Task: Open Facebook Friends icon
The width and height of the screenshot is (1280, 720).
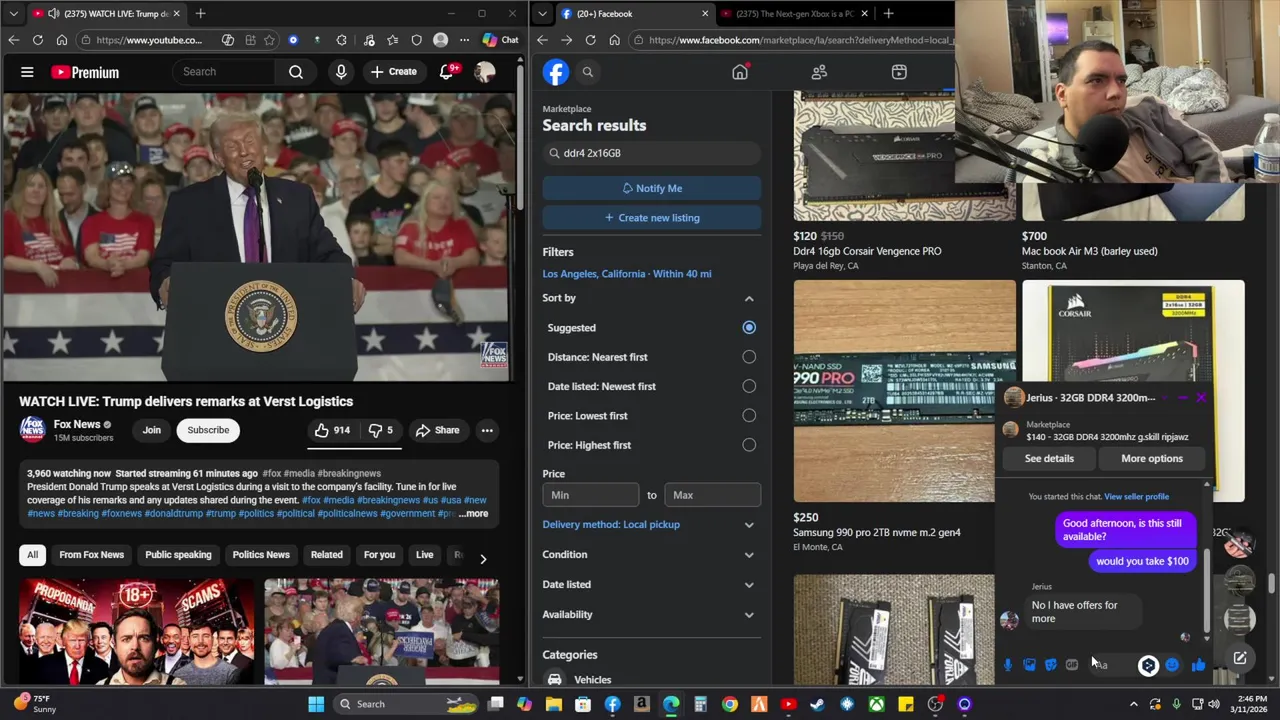Action: tap(819, 72)
